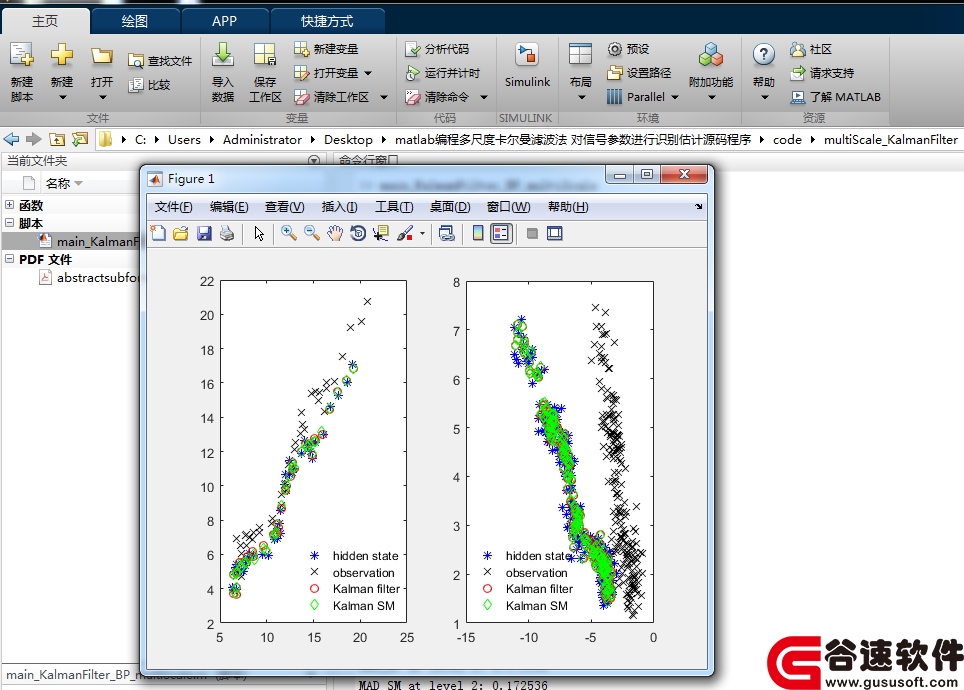964x690 pixels.
Task: Open 预设 preferences
Action: point(628,49)
